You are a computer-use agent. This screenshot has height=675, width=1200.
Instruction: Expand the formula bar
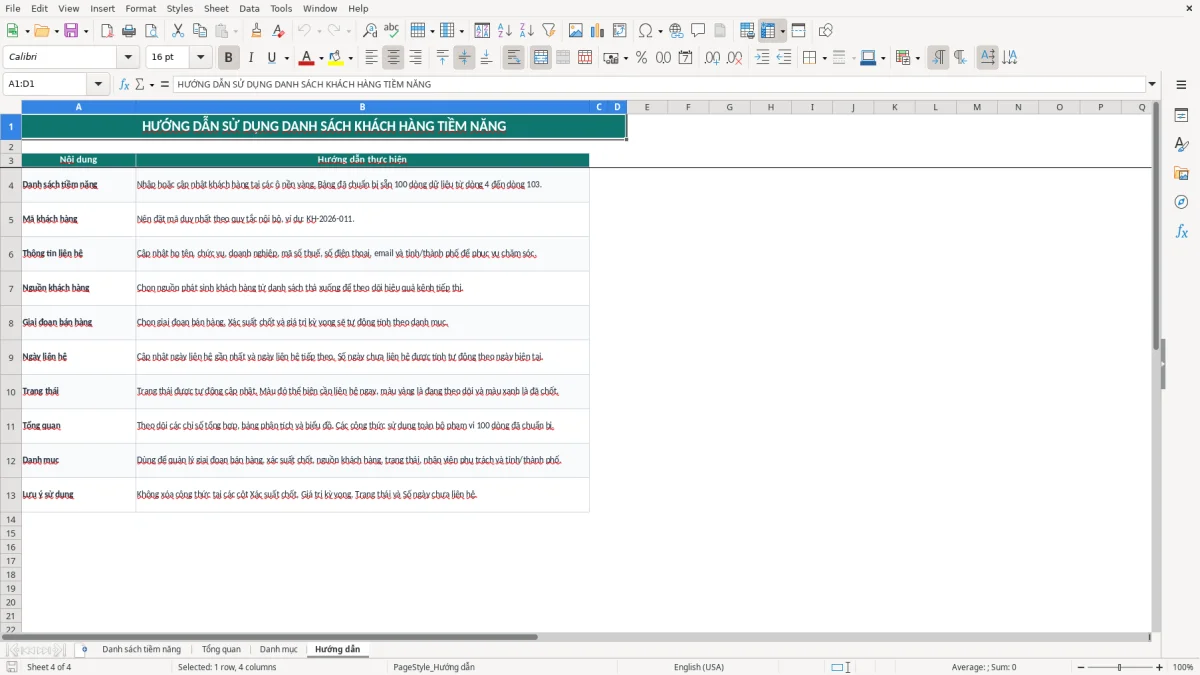pos(1152,84)
